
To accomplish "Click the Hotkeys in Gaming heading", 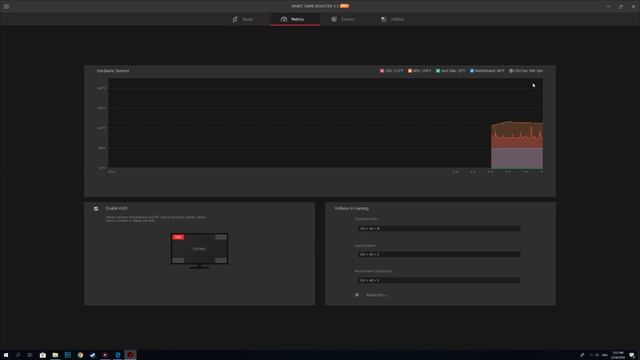I will 351,208.
